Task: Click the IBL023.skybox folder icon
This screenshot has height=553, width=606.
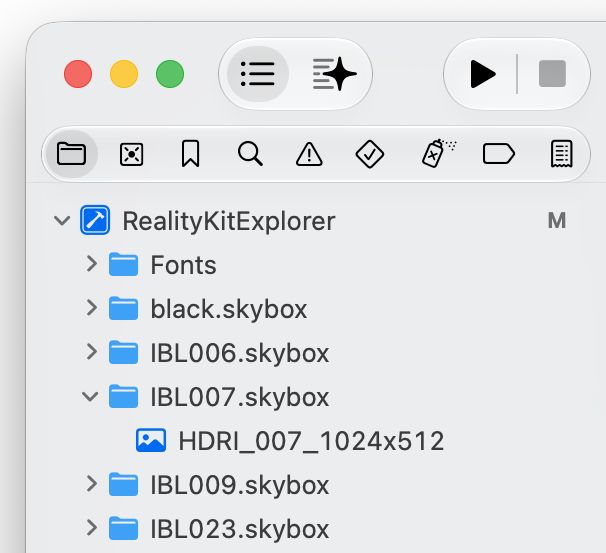Action: click(123, 529)
